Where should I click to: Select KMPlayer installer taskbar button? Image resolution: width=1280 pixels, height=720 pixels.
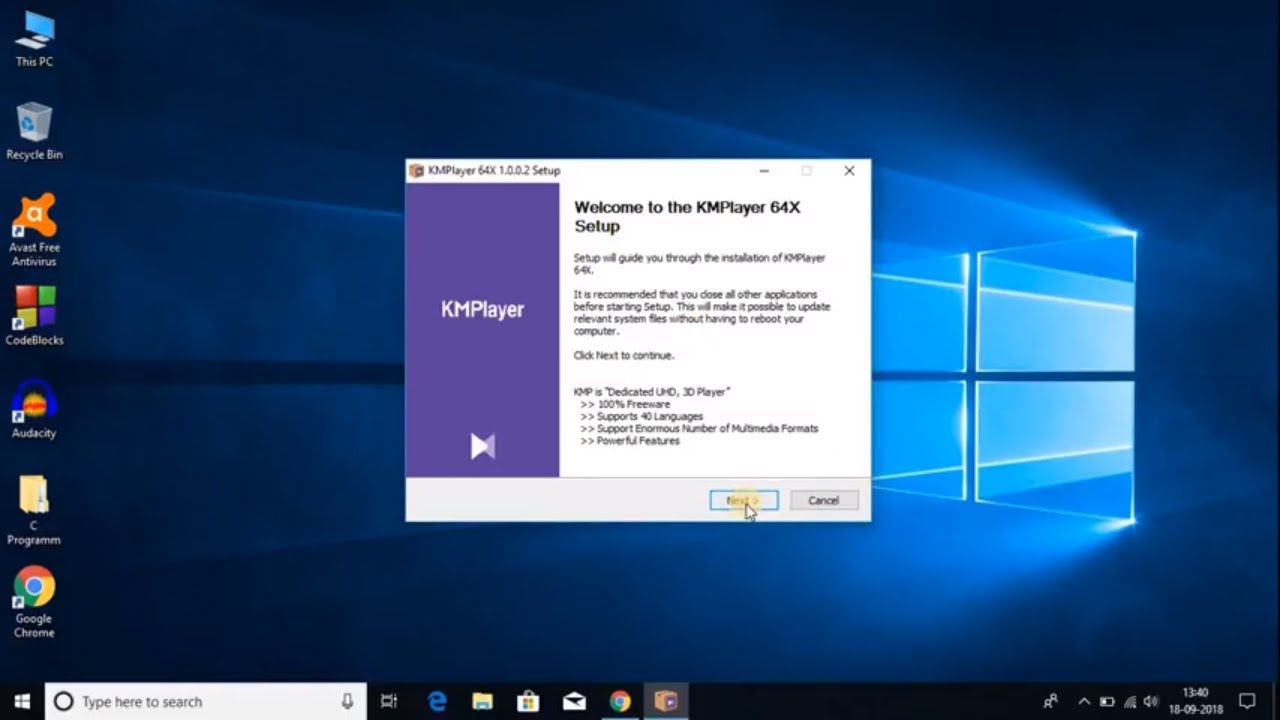666,701
